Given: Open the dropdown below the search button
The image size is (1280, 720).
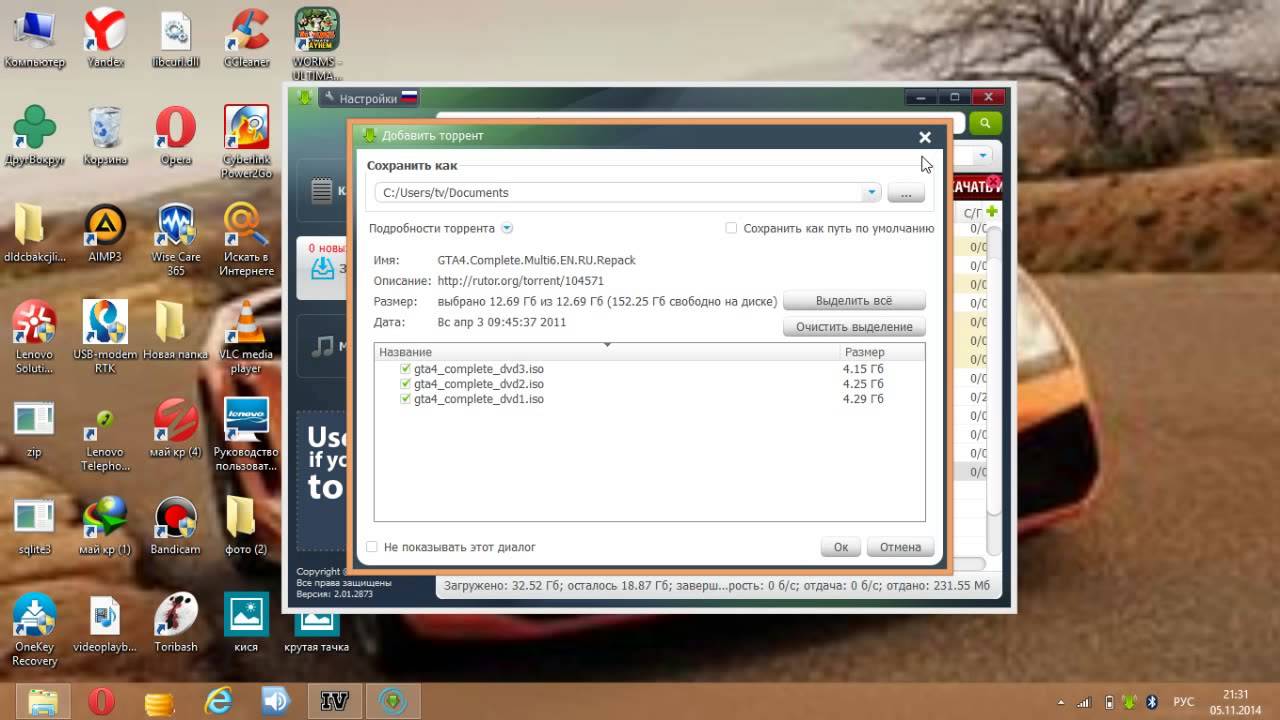Looking at the screenshot, I should click(983, 156).
